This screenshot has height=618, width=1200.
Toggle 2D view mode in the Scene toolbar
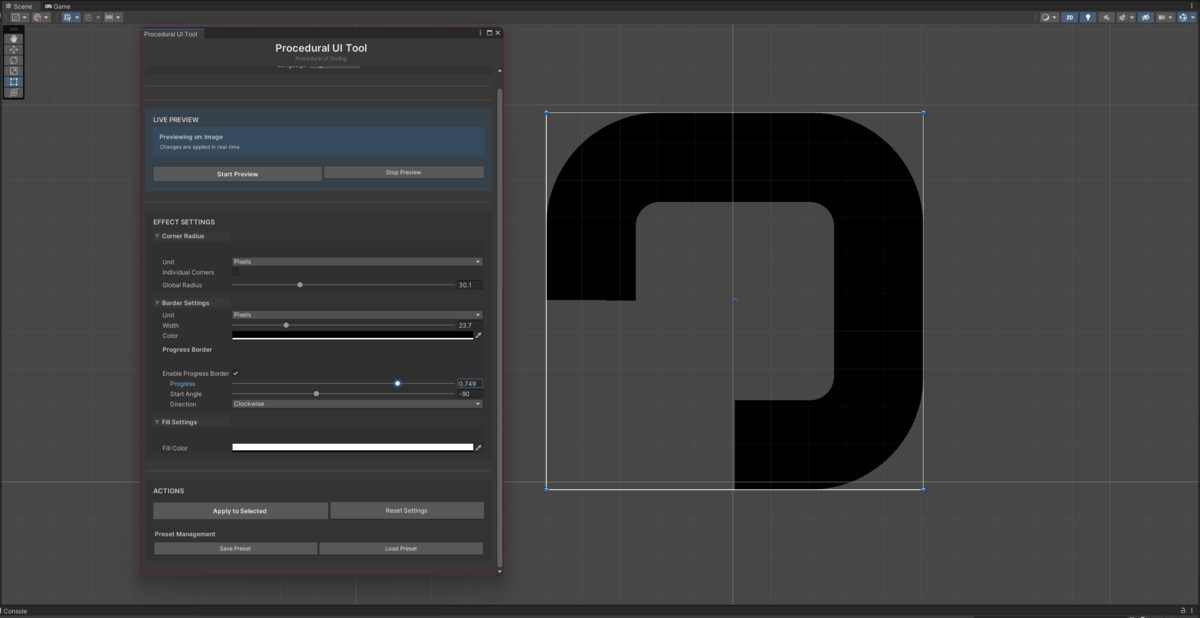click(x=1069, y=17)
